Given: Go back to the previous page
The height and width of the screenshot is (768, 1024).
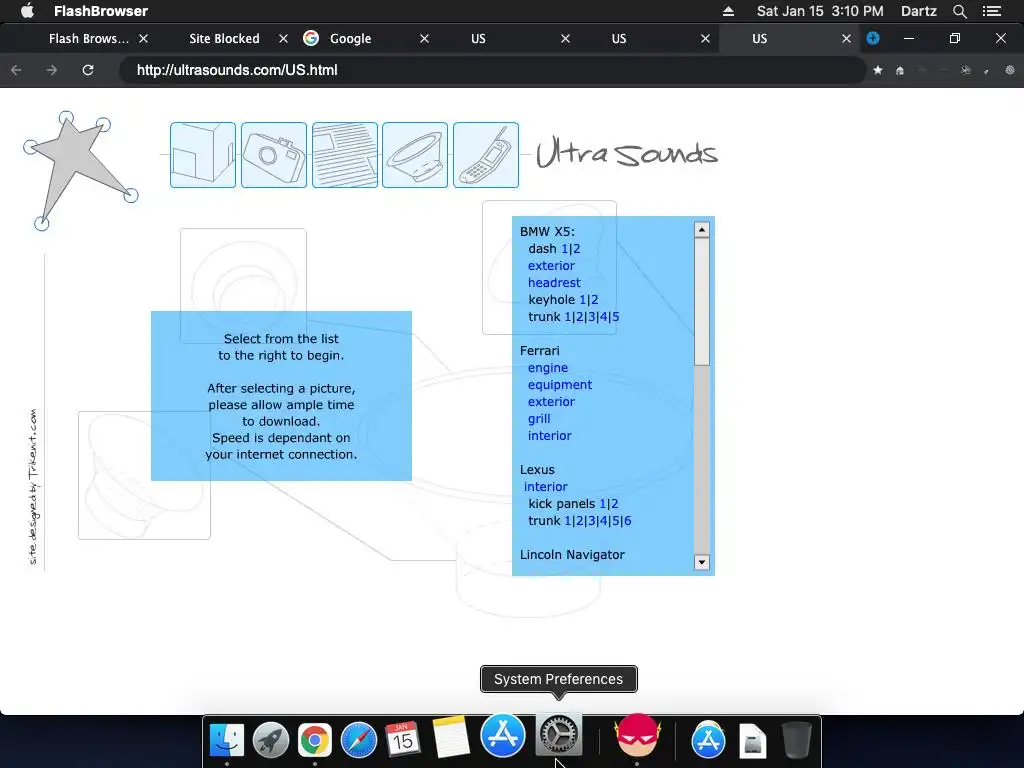Looking at the screenshot, I should [x=16, y=70].
